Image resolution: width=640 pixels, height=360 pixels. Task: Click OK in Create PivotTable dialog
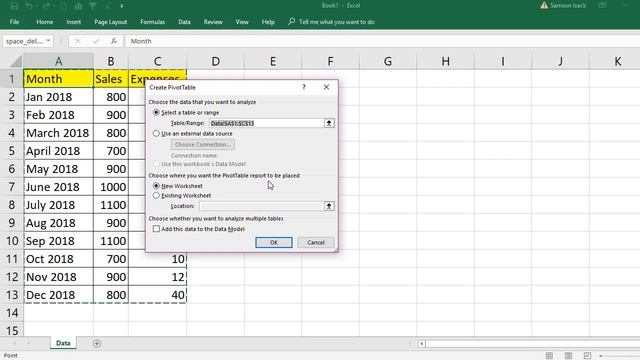tap(274, 242)
